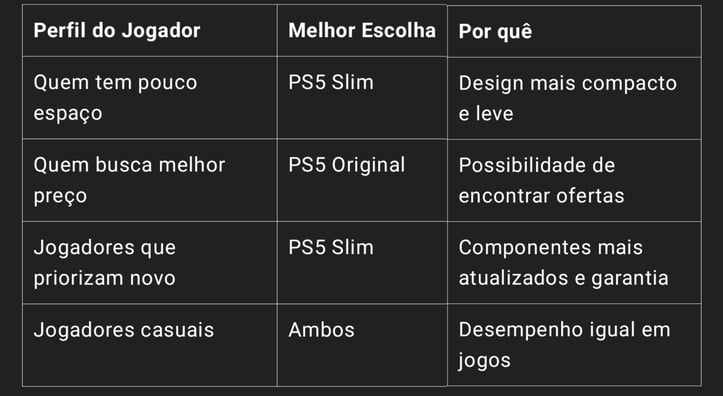Click 'PS5 Slim' in the pouco espaço row
Image resolution: width=723 pixels, height=396 pixels.
(362, 97)
